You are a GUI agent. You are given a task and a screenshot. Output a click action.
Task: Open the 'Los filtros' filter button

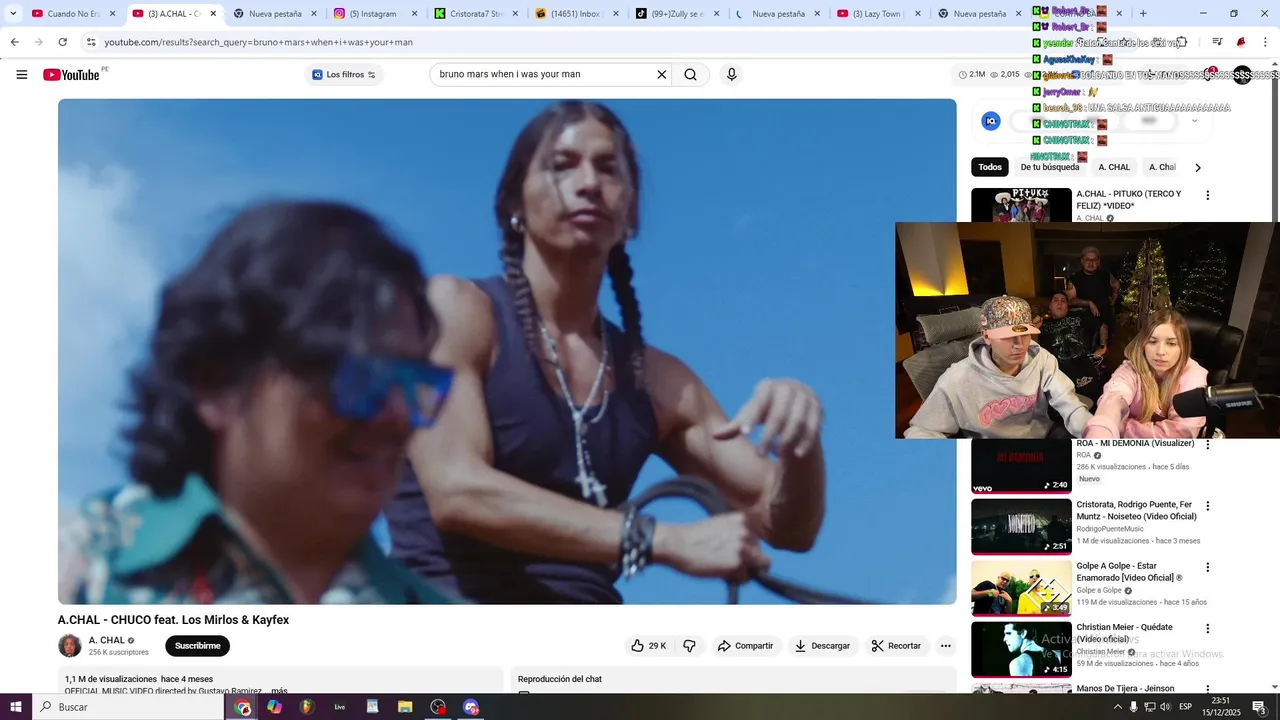point(344,75)
